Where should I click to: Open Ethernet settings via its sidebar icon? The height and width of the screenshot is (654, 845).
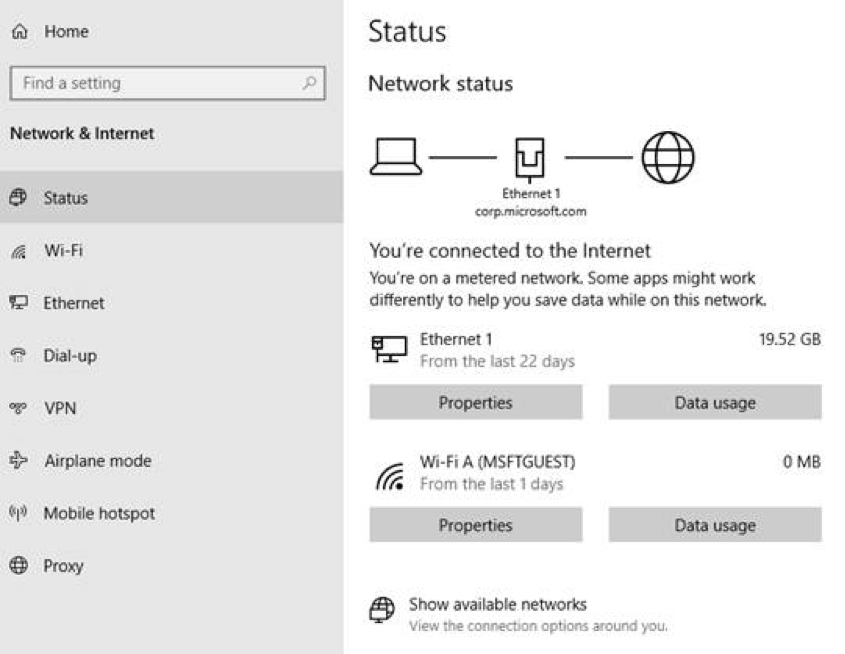tap(20, 303)
